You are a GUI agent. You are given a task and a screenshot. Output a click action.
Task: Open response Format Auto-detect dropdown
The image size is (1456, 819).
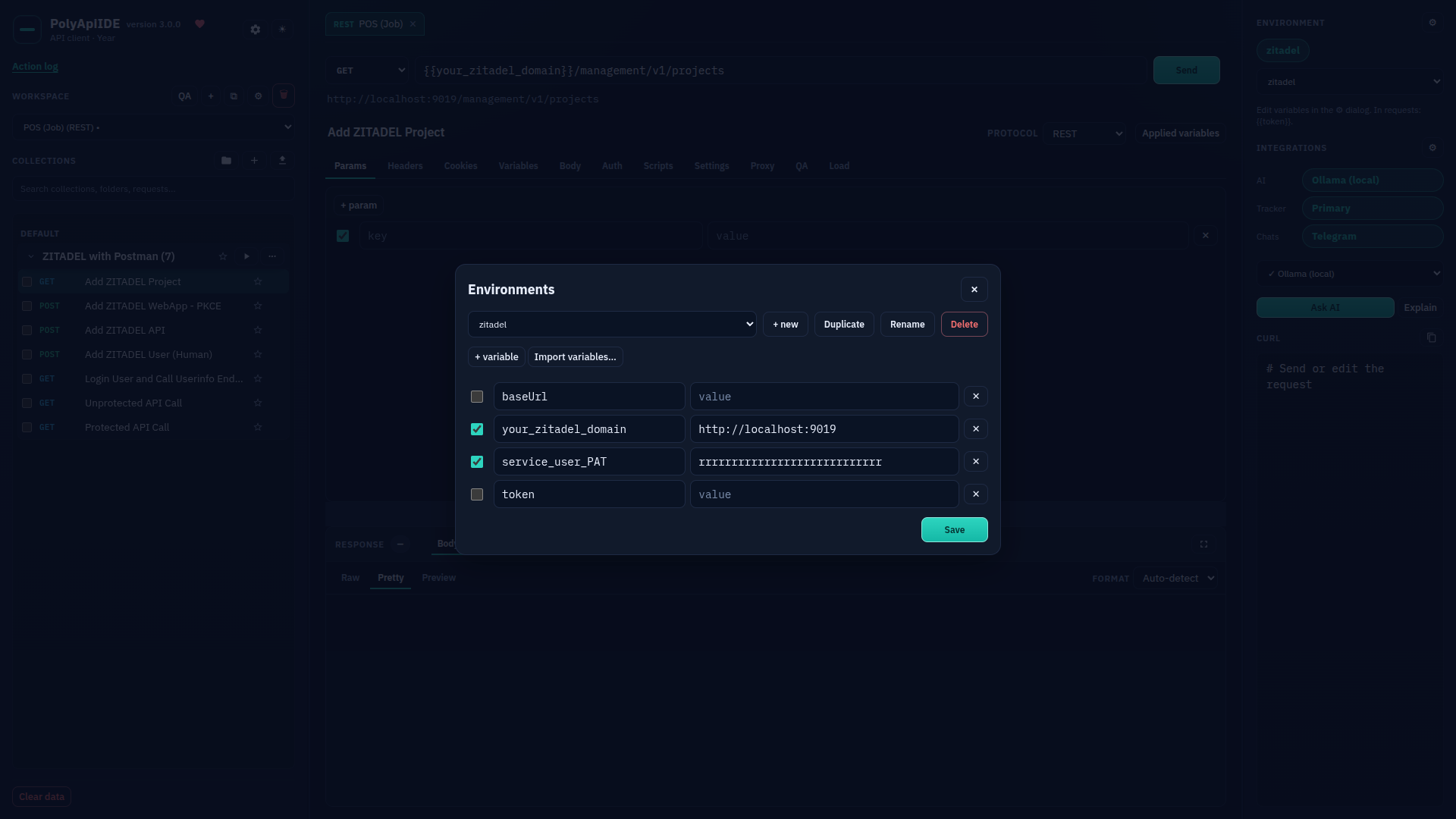coord(1176,579)
